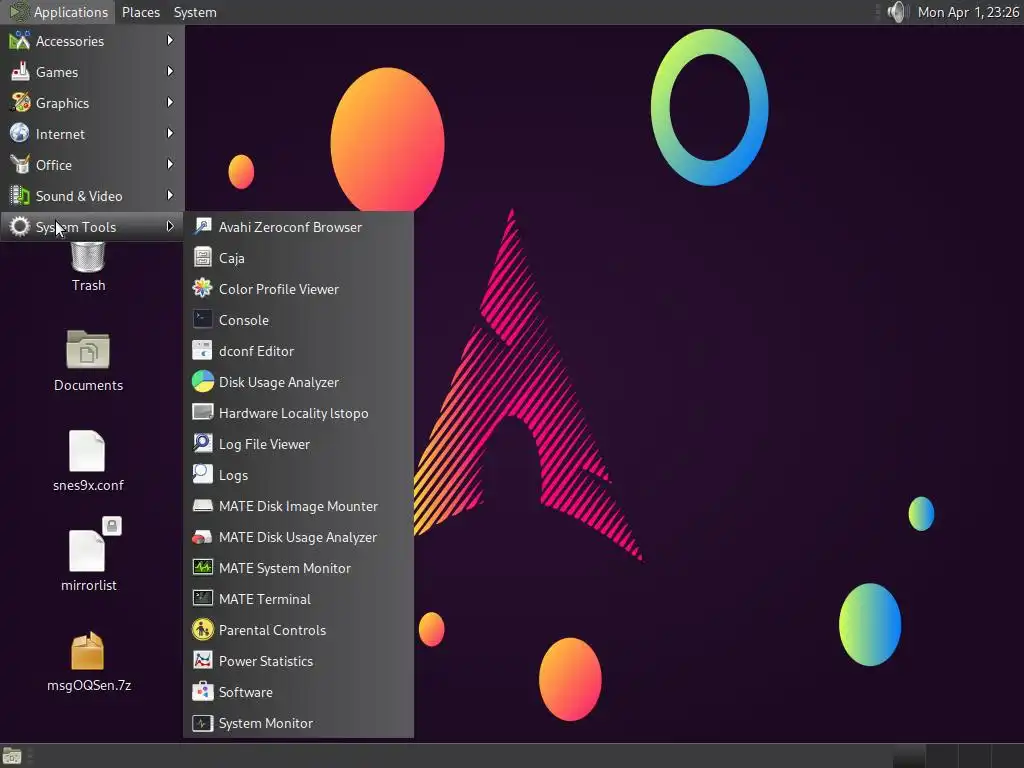This screenshot has width=1024, height=768.
Task: Click the Hardware Locality lstopo icon
Action: 202,413
